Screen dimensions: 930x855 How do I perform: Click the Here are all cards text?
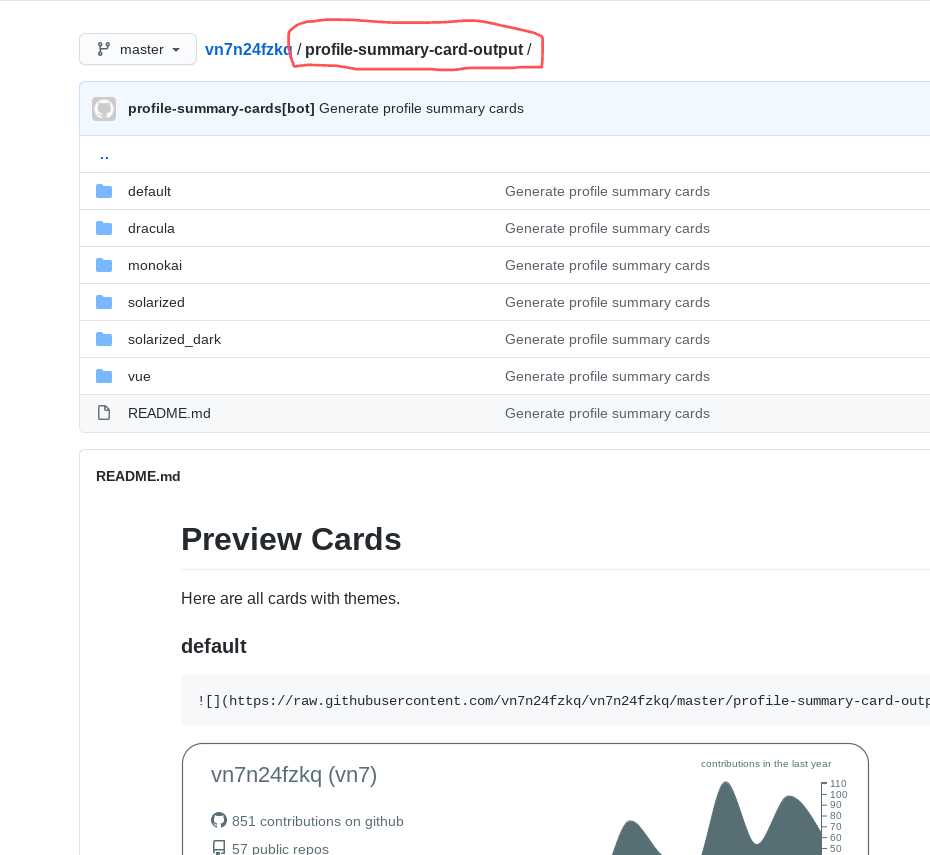click(x=291, y=598)
